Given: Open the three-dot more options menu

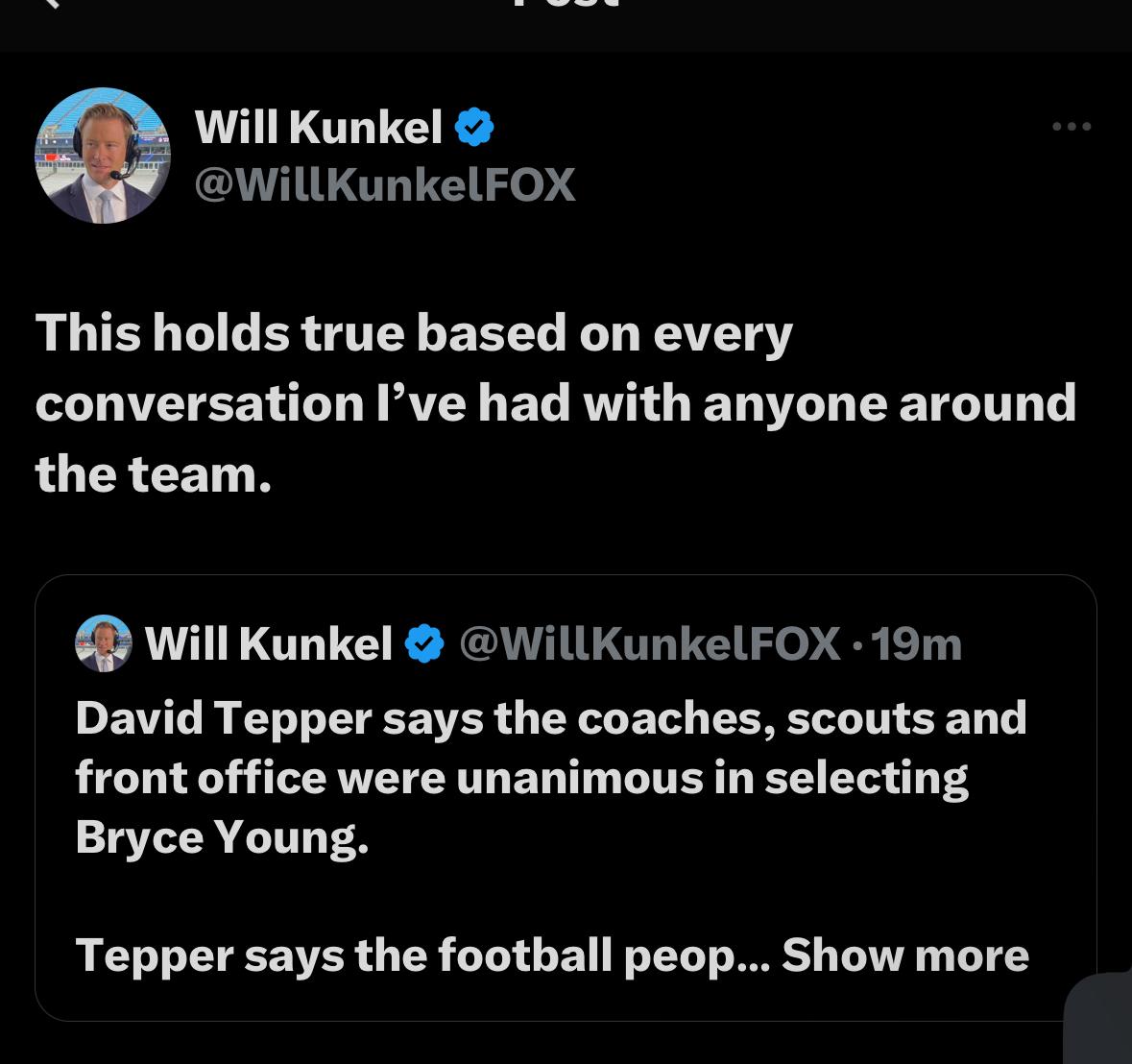Looking at the screenshot, I should coord(1072,126).
